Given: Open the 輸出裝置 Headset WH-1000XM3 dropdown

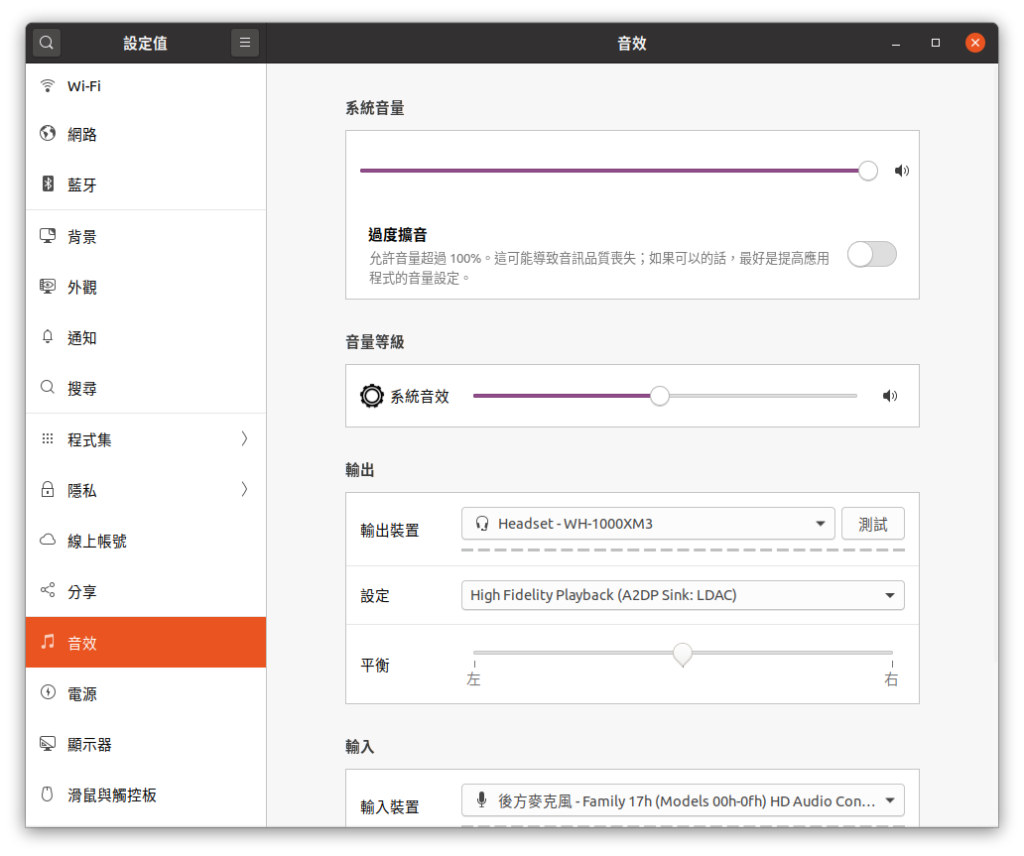Looking at the screenshot, I should coord(647,523).
